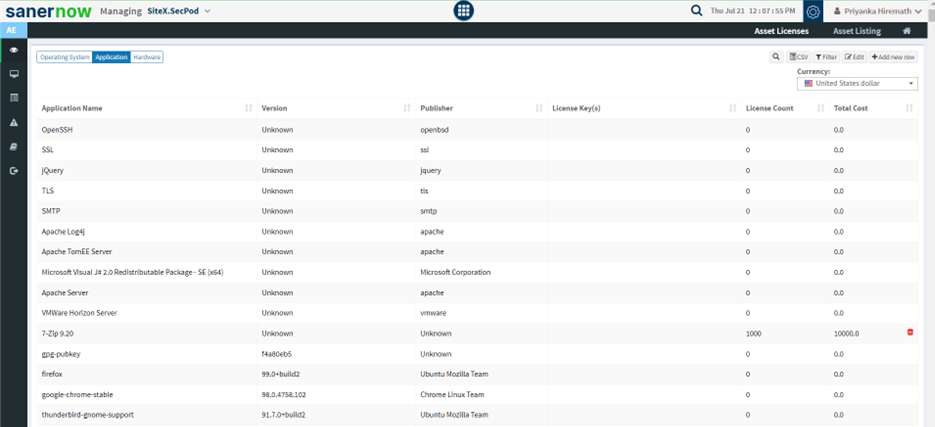Viewport: 935px width, 427px height.
Task: Sort by Publisher column arrows
Action: click(539, 108)
